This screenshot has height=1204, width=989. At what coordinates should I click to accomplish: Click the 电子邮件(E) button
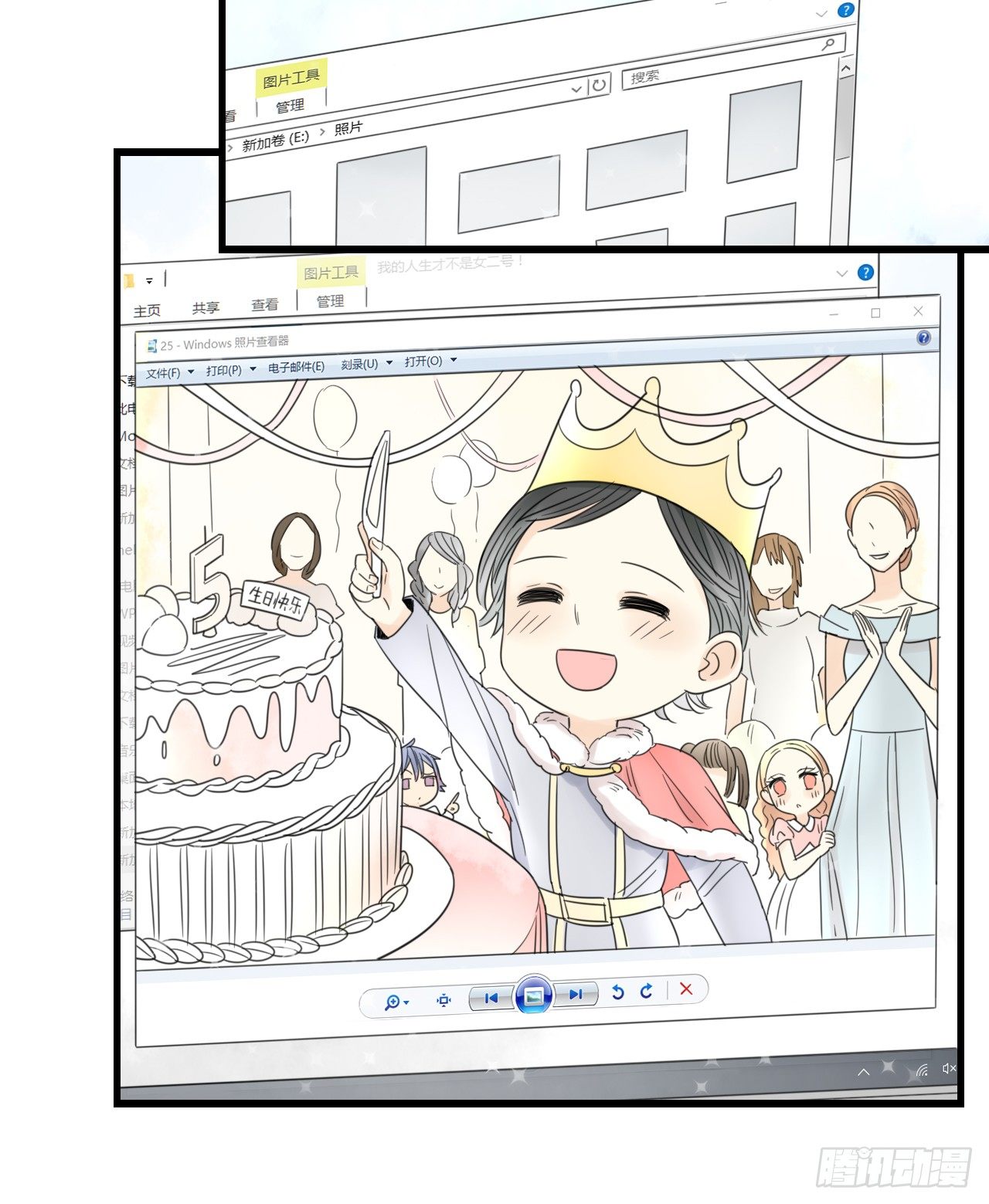click(296, 368)
